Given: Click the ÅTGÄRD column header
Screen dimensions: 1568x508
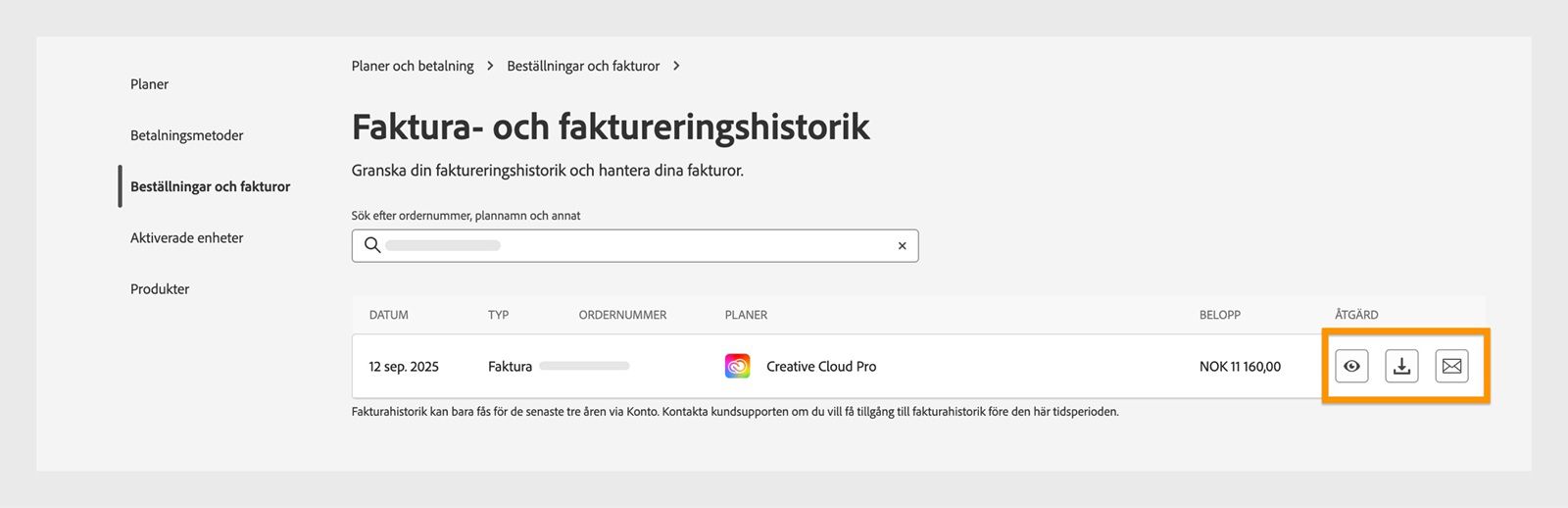Looking at the screenshot, I should click(x=1356, y=315).
